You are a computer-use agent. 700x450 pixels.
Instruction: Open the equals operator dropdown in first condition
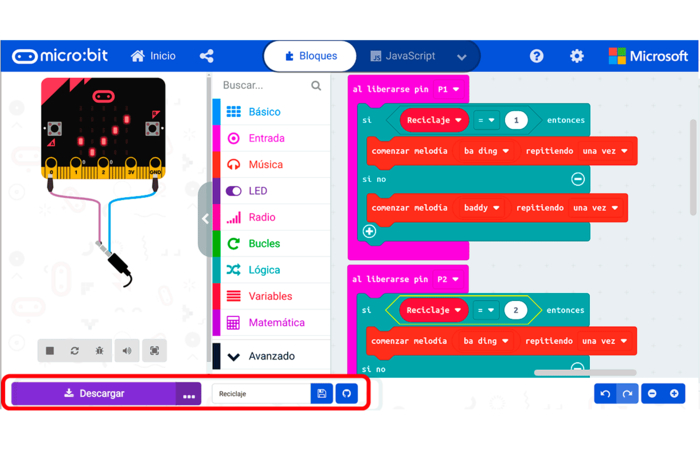point(487,120)
